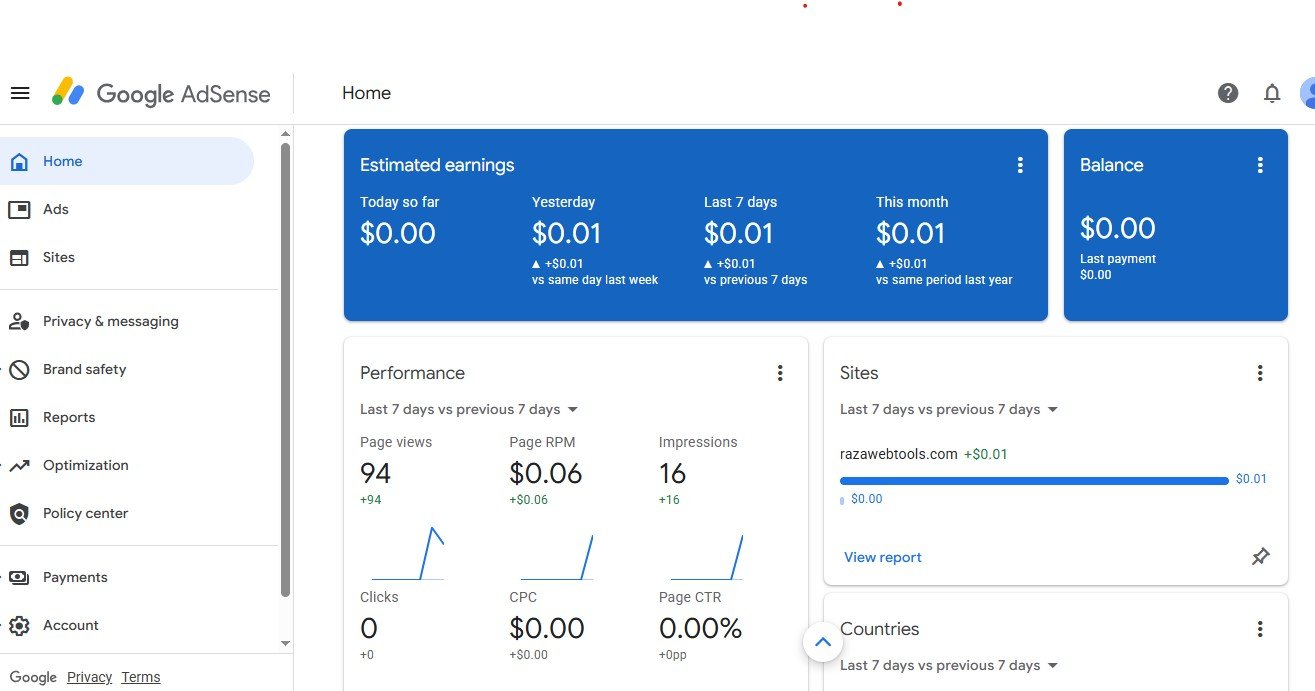The image size is (1315, 691).
Task: Open Sites card three-dot menu
Action: coord(1260,373)
